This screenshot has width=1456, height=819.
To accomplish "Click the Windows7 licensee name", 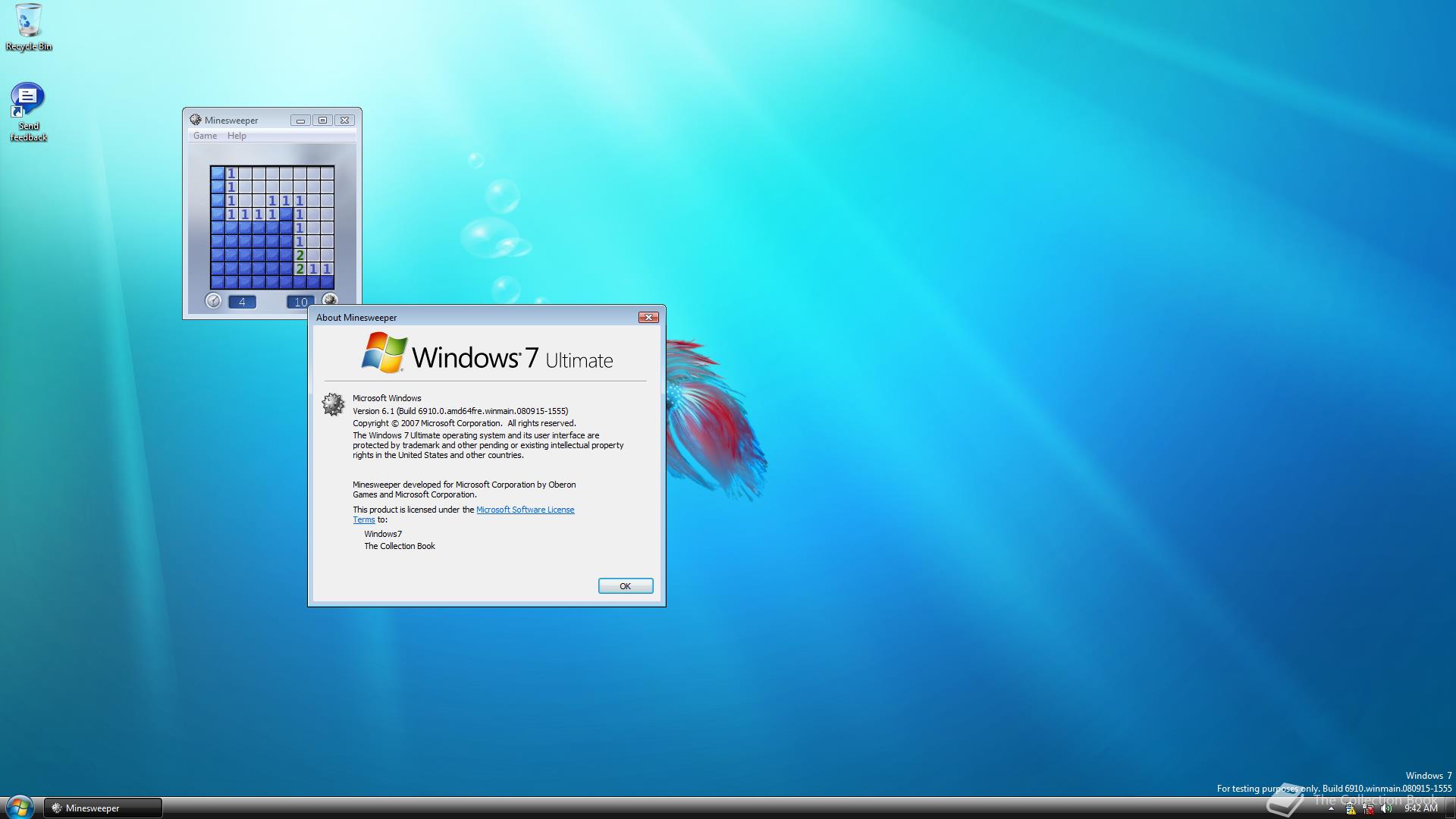I will (383, 534).
